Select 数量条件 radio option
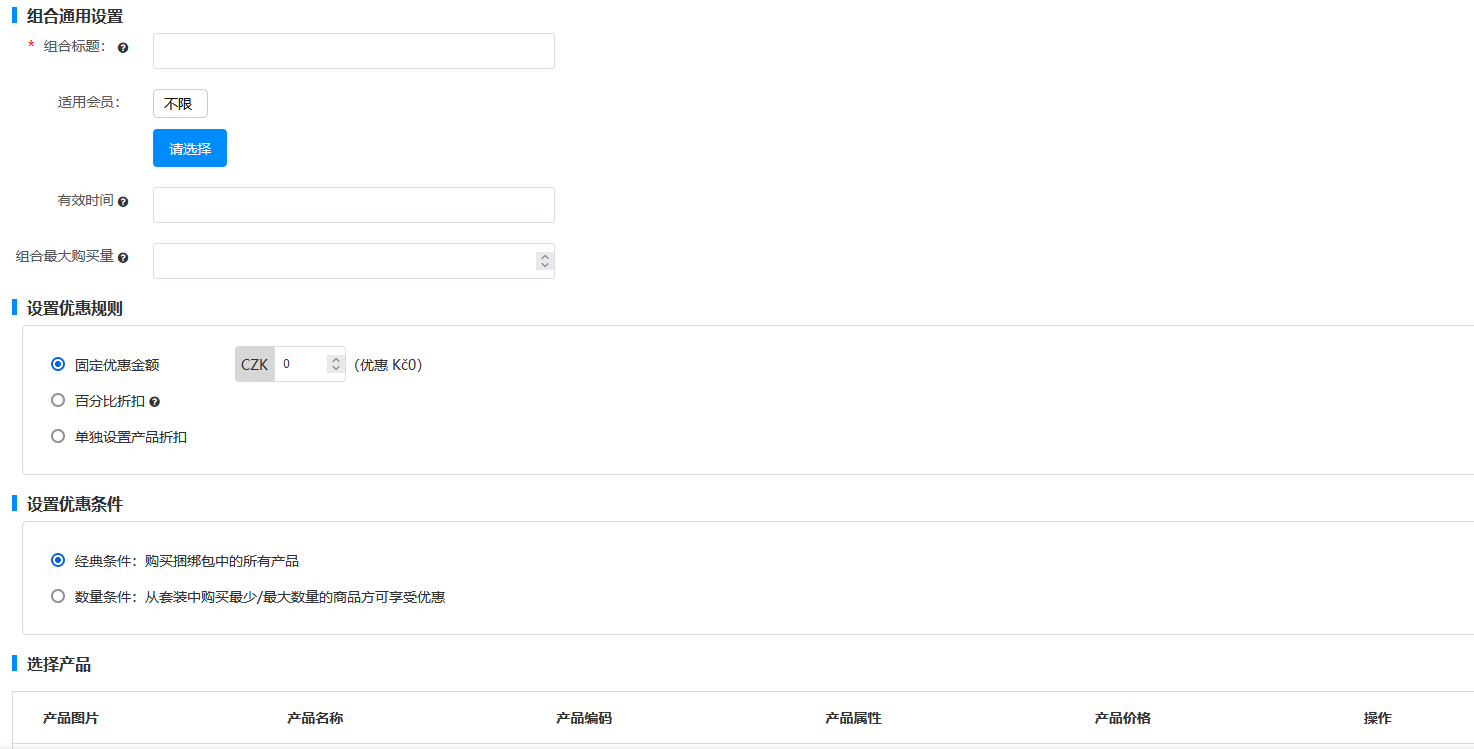This screenshot has width=1474, height=749. point(58,597)
